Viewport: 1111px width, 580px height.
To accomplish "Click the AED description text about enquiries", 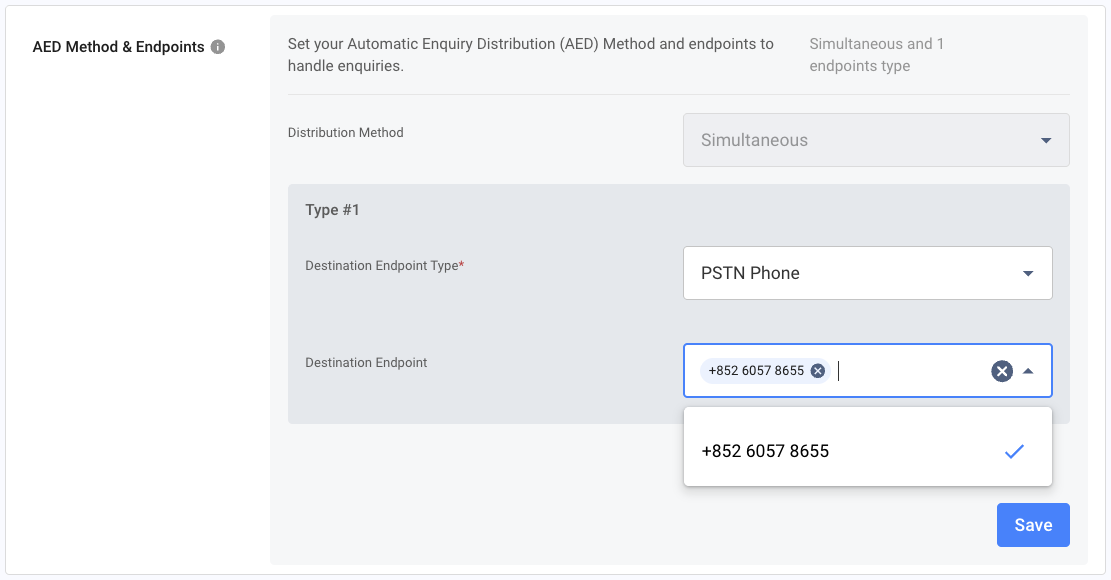I will coord(531,55).
